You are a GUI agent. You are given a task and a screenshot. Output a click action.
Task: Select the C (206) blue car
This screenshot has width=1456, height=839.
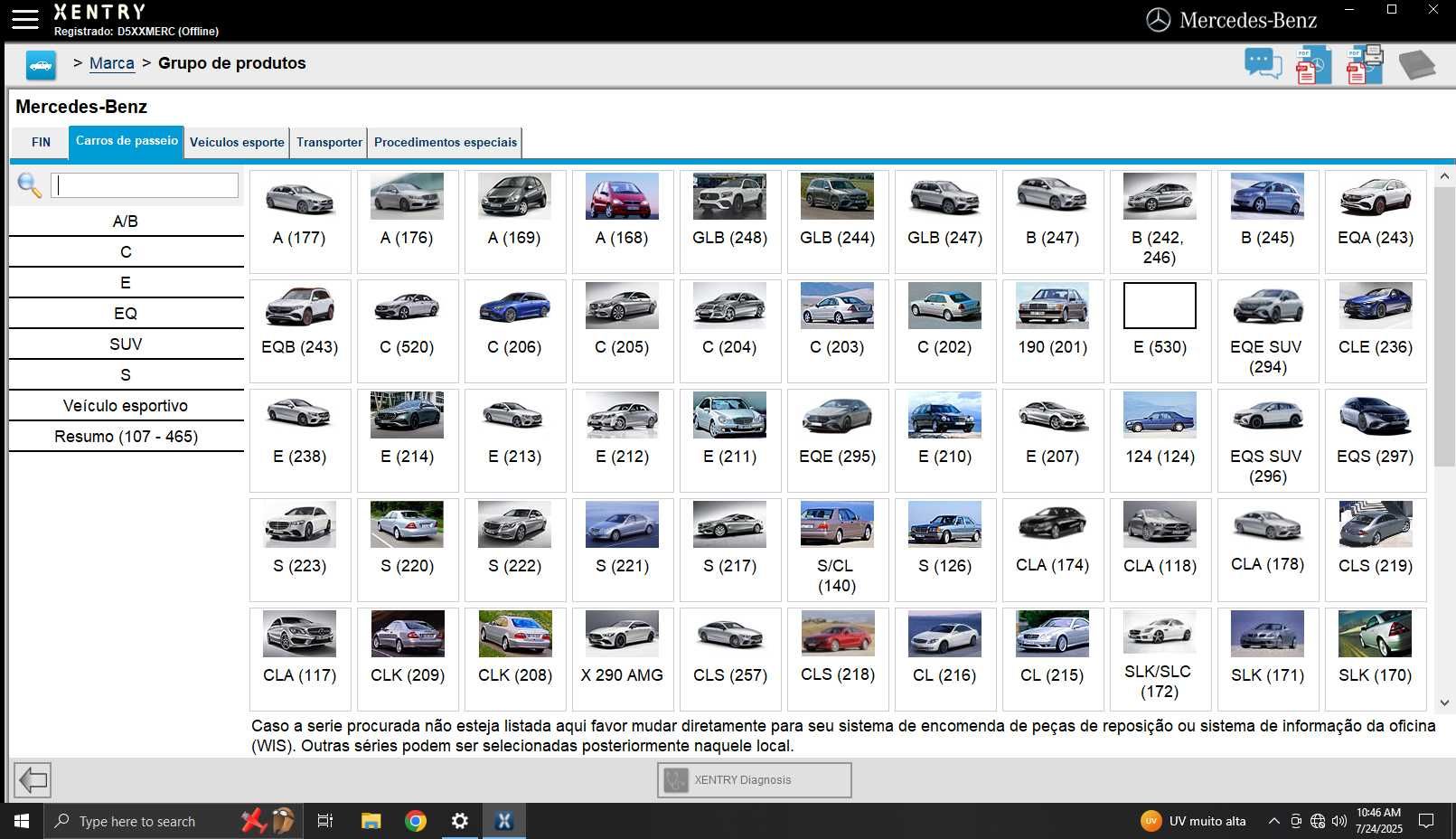(x=514, y=331)
